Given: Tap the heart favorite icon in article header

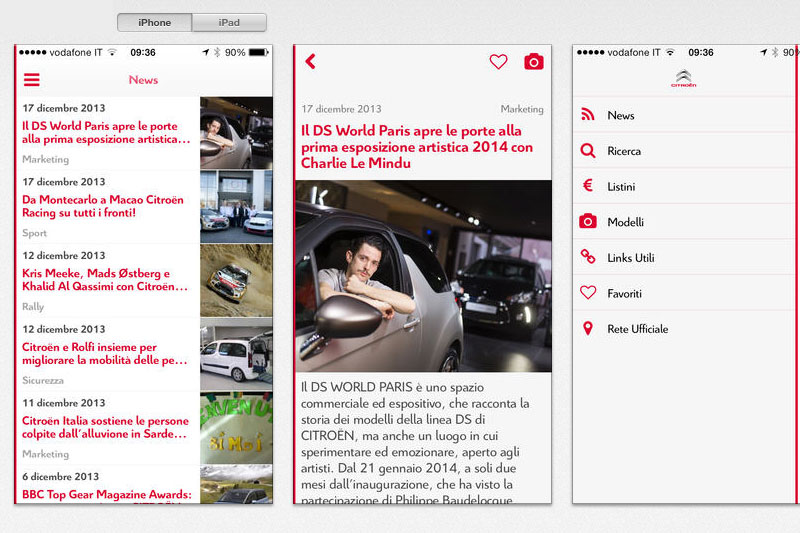Looking at the screenshot, I should (498, 62).
